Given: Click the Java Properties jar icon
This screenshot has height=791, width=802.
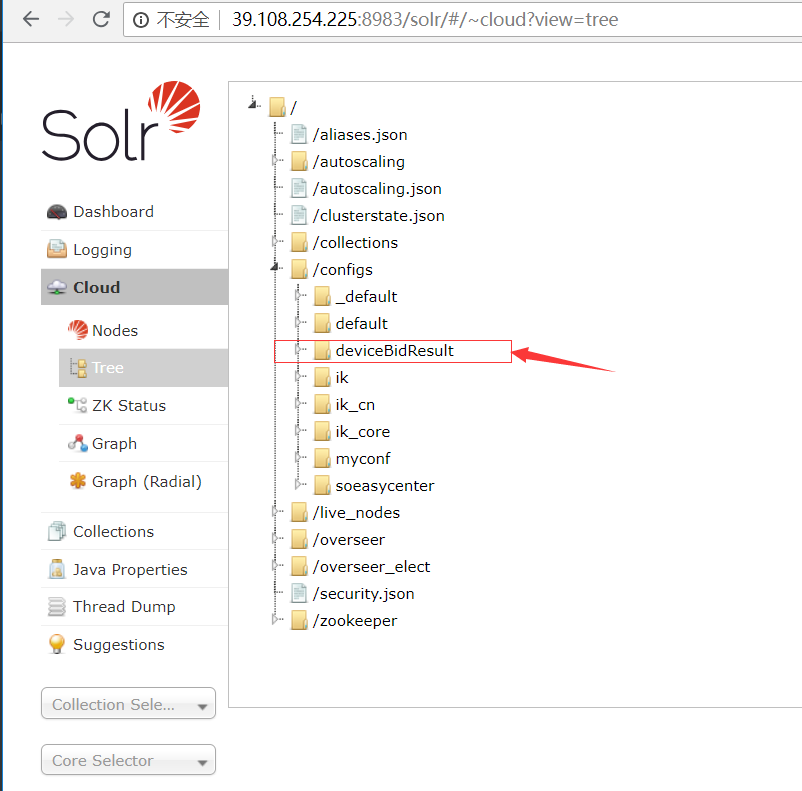Looking at the screenshot, I should (57, 569).
